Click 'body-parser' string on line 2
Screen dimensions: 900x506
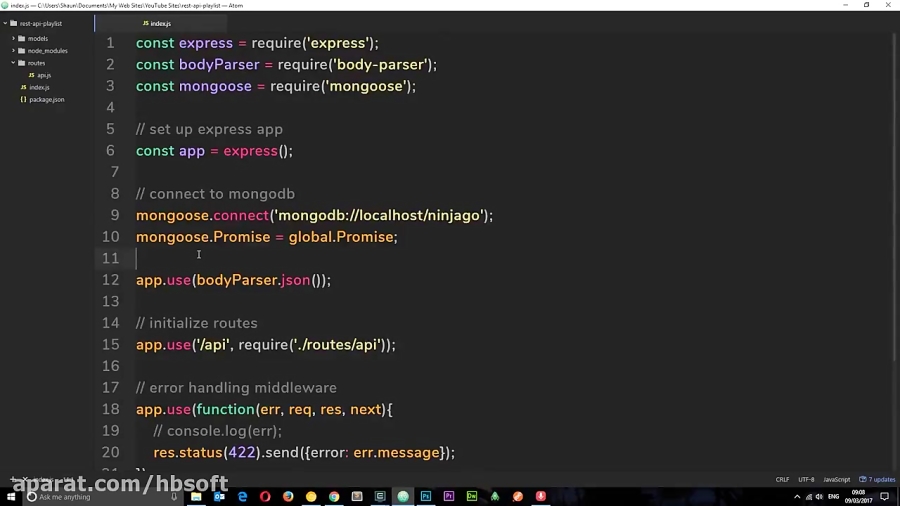click(x=381, y=65)
